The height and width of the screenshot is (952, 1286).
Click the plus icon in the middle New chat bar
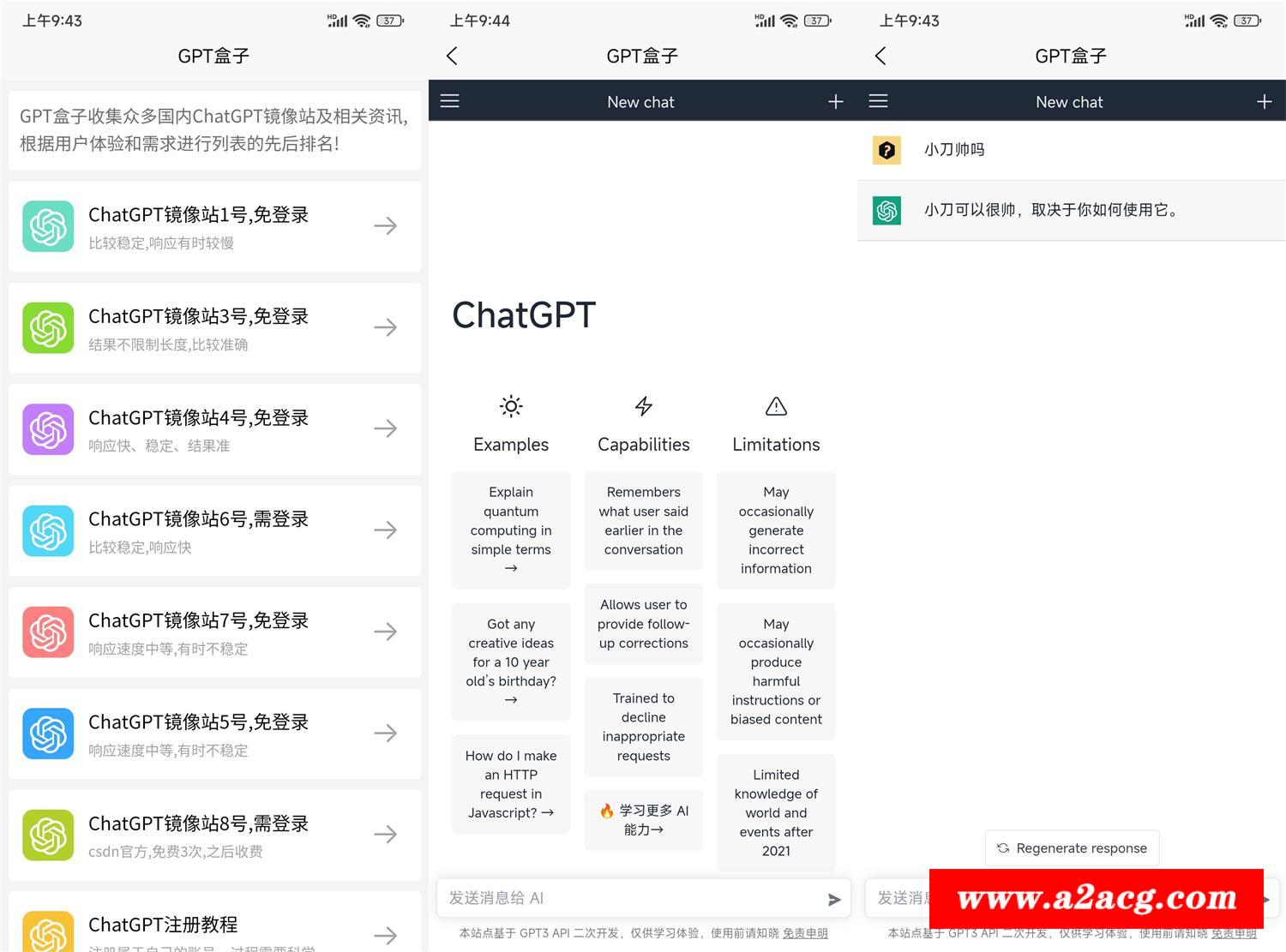click(x=835, y=102)
